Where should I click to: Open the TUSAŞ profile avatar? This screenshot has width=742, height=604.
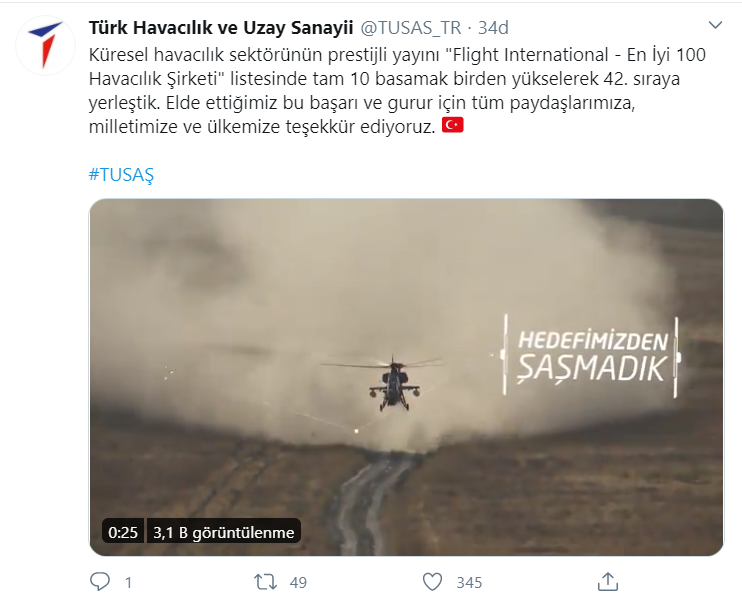pos(45,46)
